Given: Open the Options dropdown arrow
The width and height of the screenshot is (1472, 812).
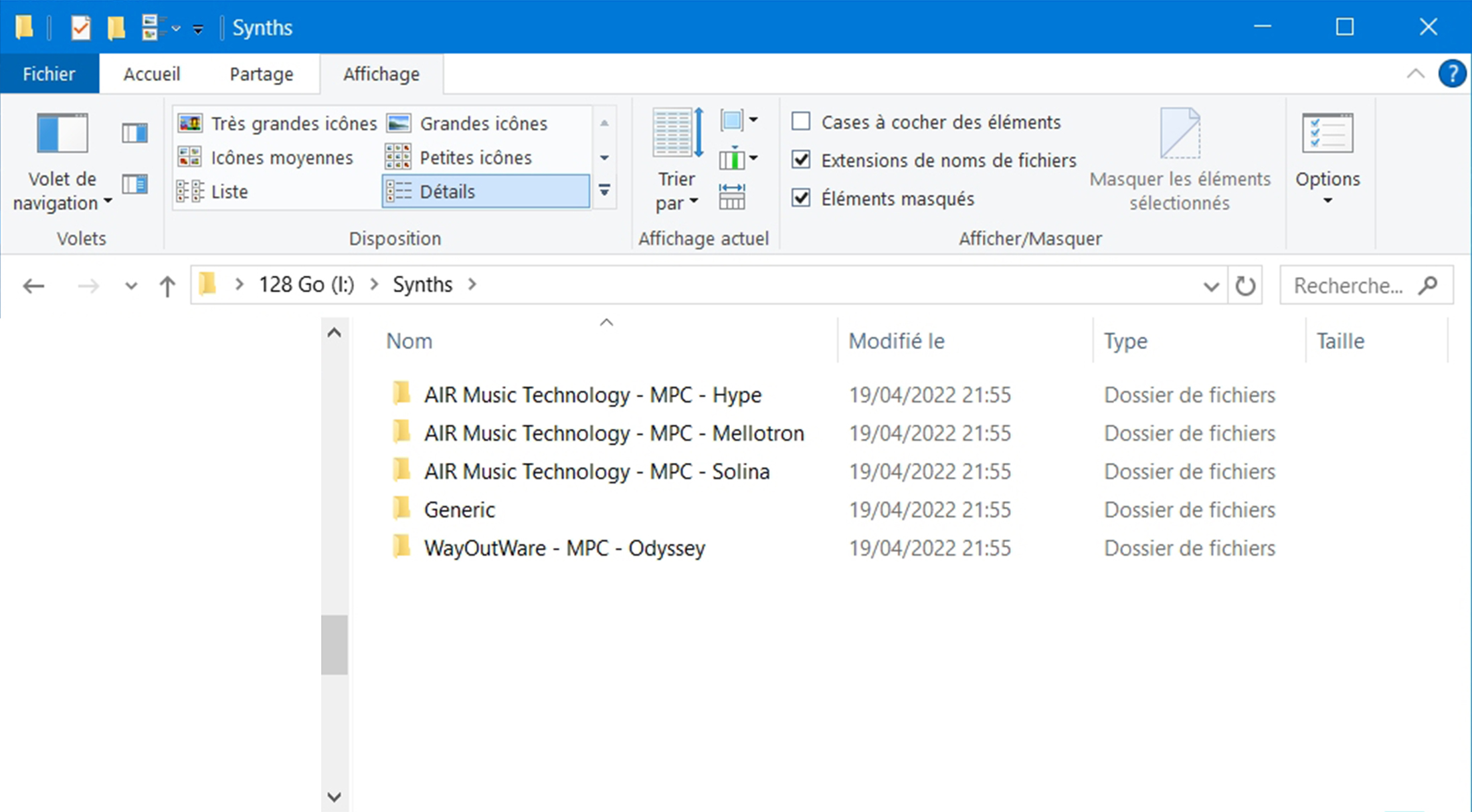Looking at the screenshot, I should pos(1327,201).
